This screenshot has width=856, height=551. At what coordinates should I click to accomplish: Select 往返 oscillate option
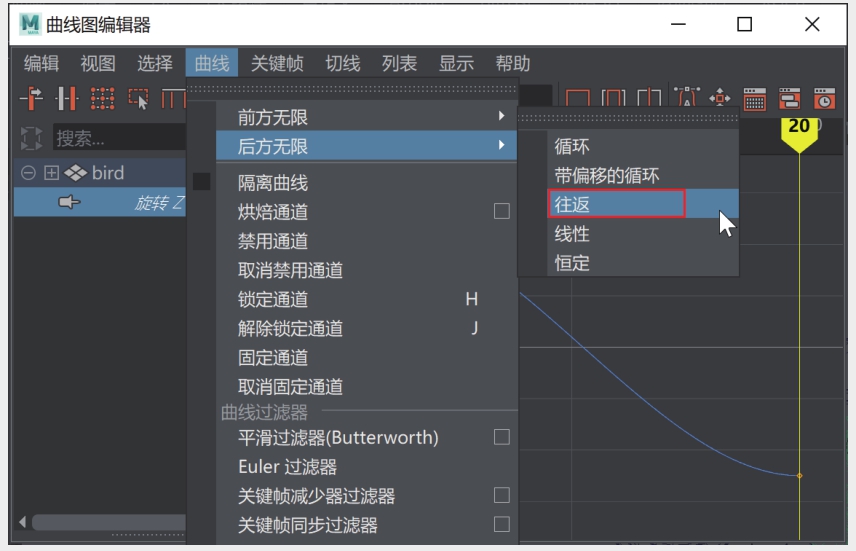[x=643, y=204]
